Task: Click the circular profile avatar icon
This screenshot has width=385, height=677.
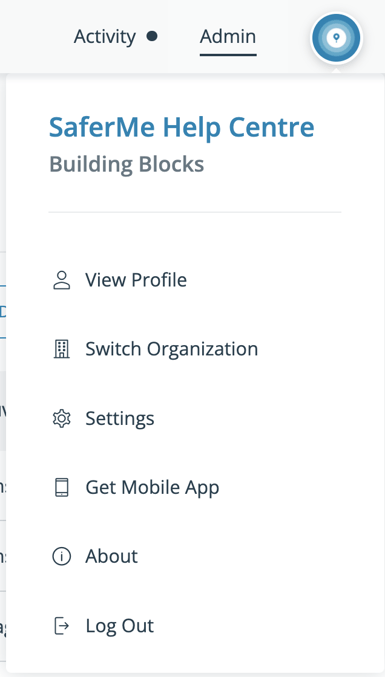Action: pos(336,38)
